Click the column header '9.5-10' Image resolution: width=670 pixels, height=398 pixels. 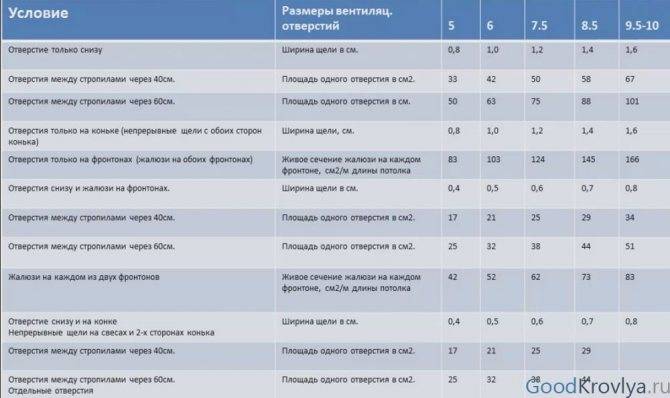pos(642,26)
